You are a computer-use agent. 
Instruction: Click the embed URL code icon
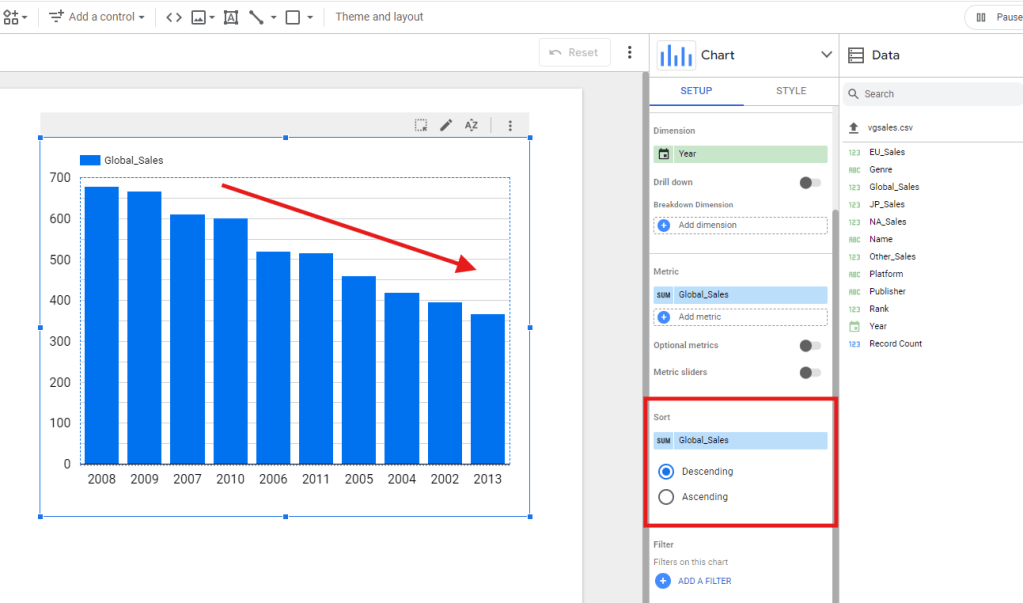174,17
